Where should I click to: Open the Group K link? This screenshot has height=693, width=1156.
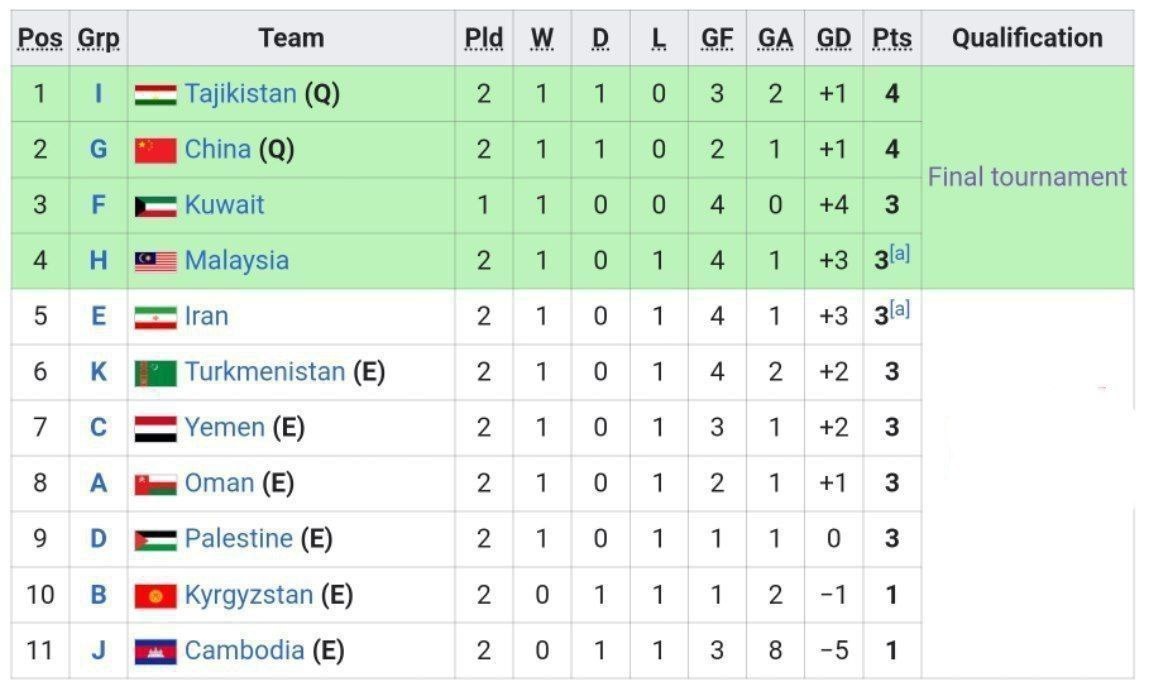(98, 373)
